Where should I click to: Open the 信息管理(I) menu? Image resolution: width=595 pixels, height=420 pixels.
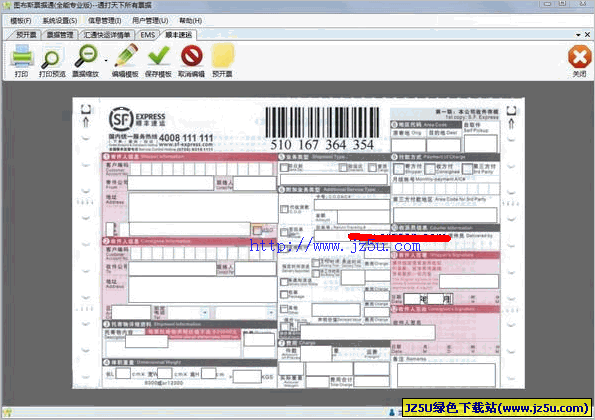(104, 20)
